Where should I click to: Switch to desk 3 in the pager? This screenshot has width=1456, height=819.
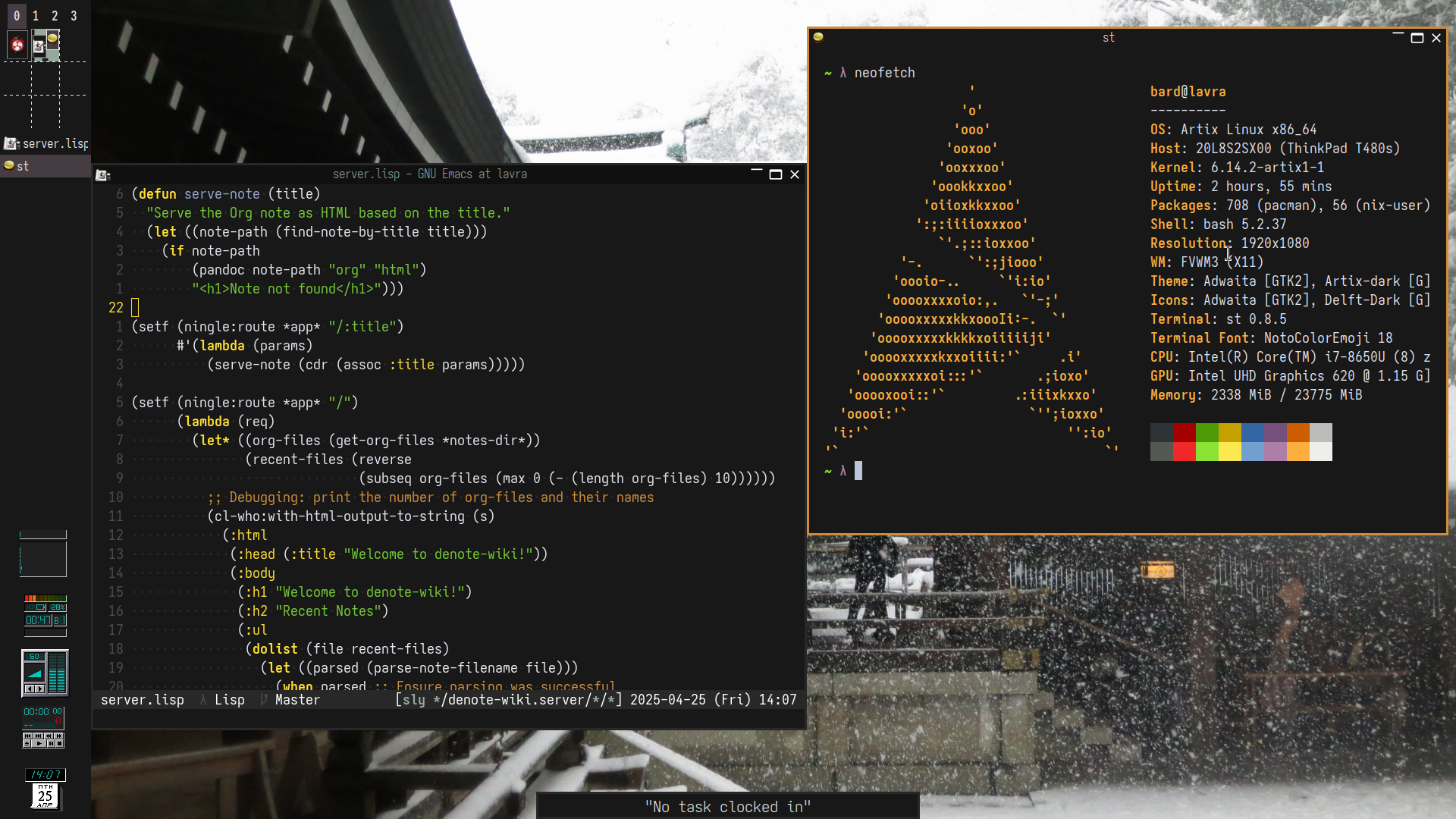tap(74, 15)
